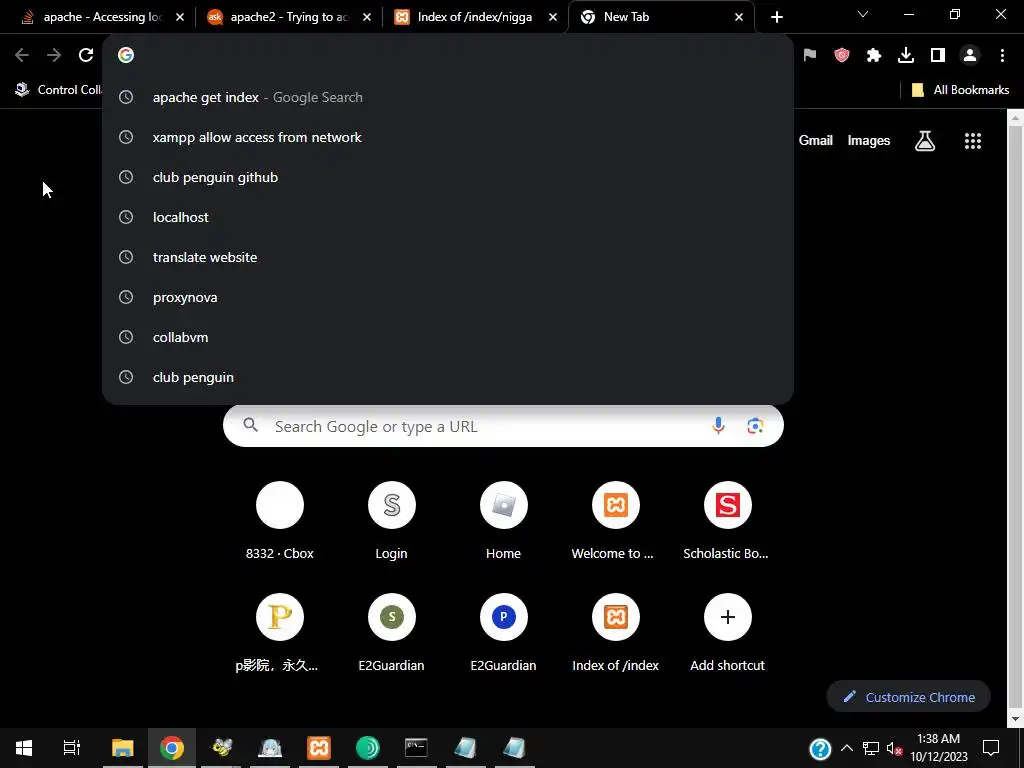Open the Index of /index shortcut tile
The image size is (1024, 768).
pos(615,633)
